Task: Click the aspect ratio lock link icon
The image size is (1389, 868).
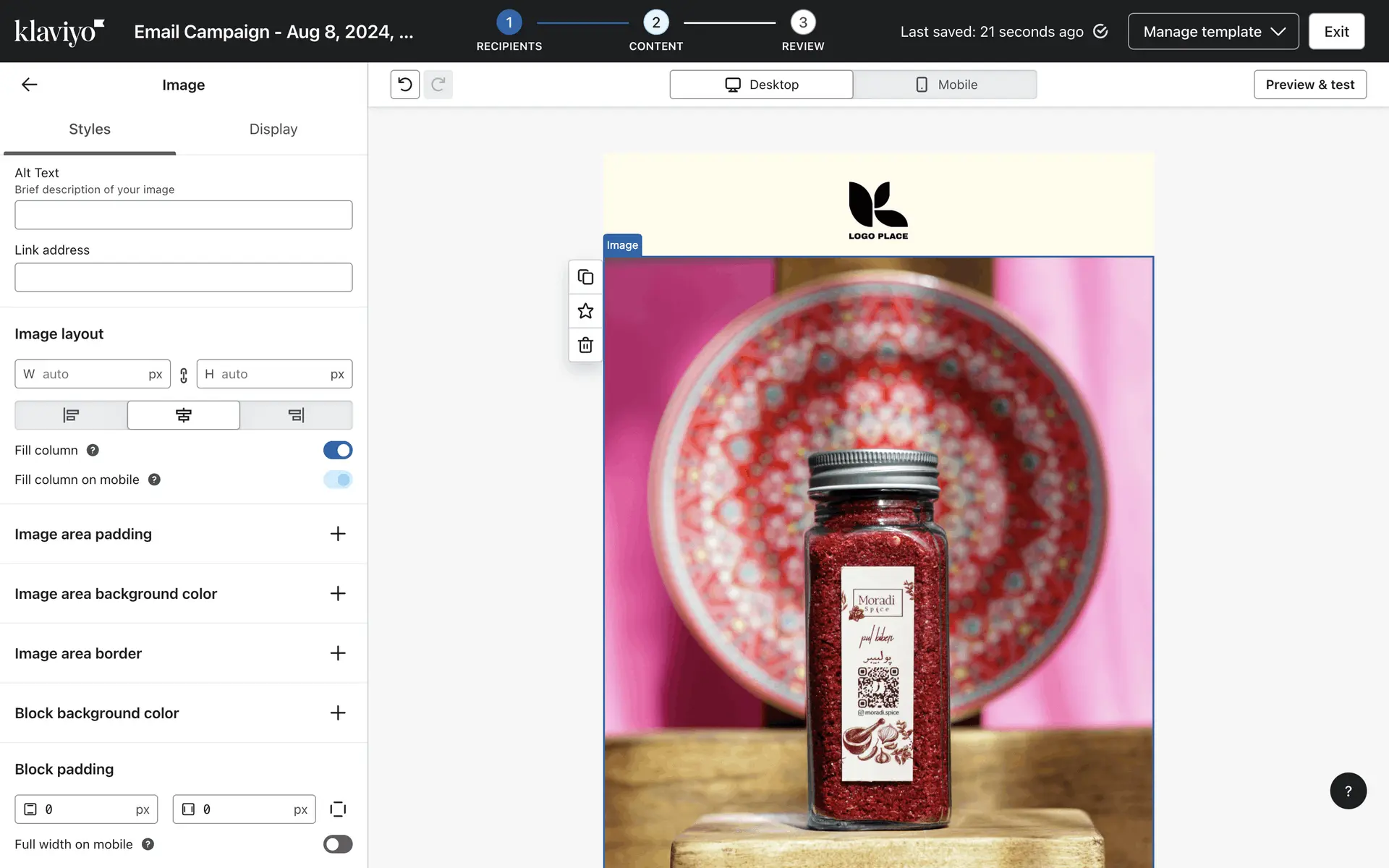Action: [x=184, y=375]
